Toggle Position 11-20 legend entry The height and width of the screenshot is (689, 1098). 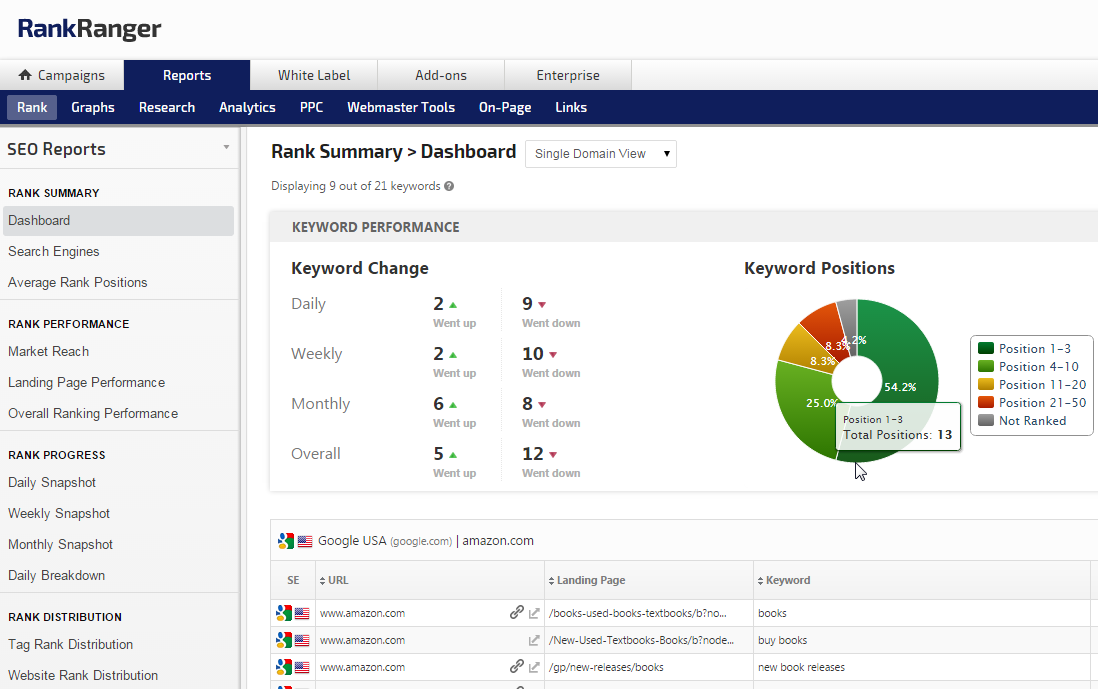point(1031,385)
